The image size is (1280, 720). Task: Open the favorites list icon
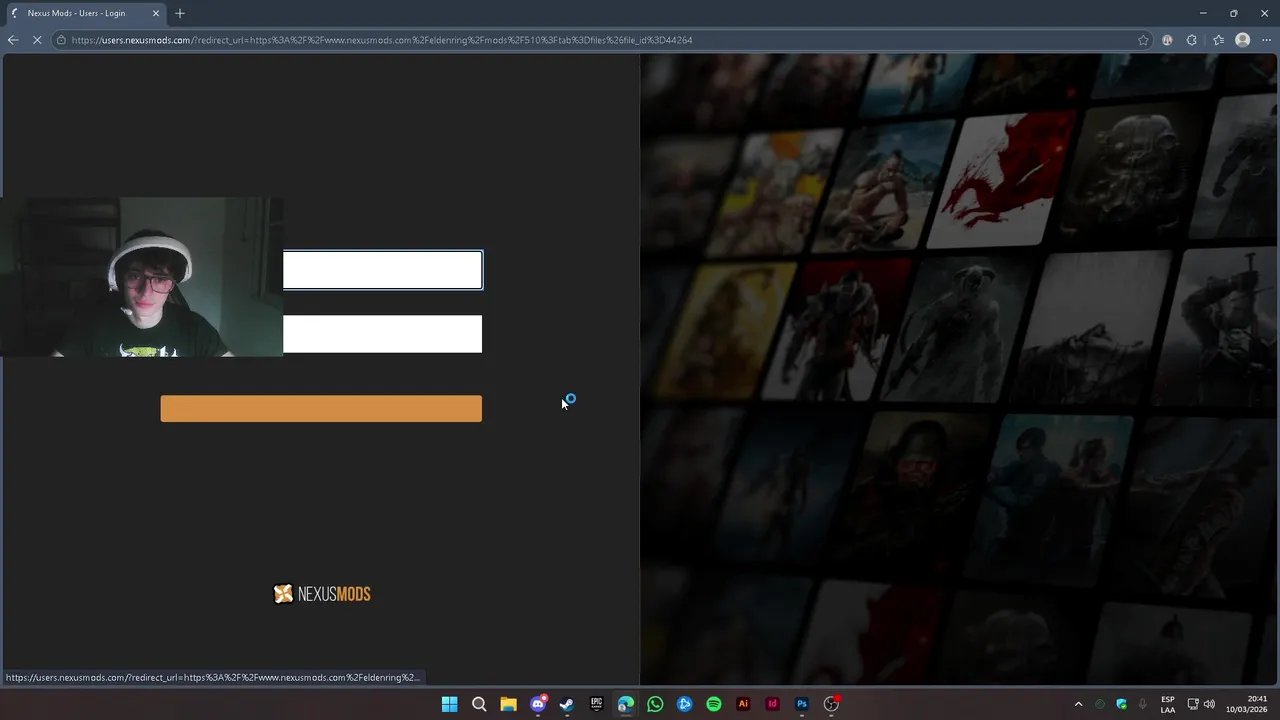pyautogui.click(x=1218, y=40)
